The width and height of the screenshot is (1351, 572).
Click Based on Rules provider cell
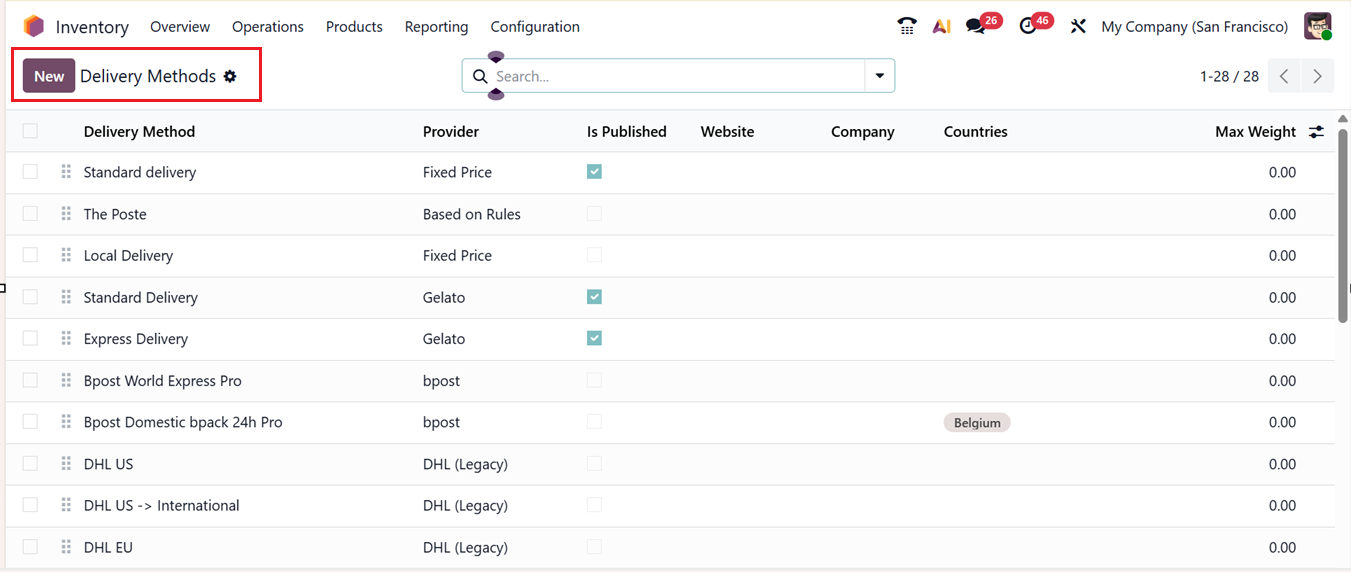[x=472, y=214]
